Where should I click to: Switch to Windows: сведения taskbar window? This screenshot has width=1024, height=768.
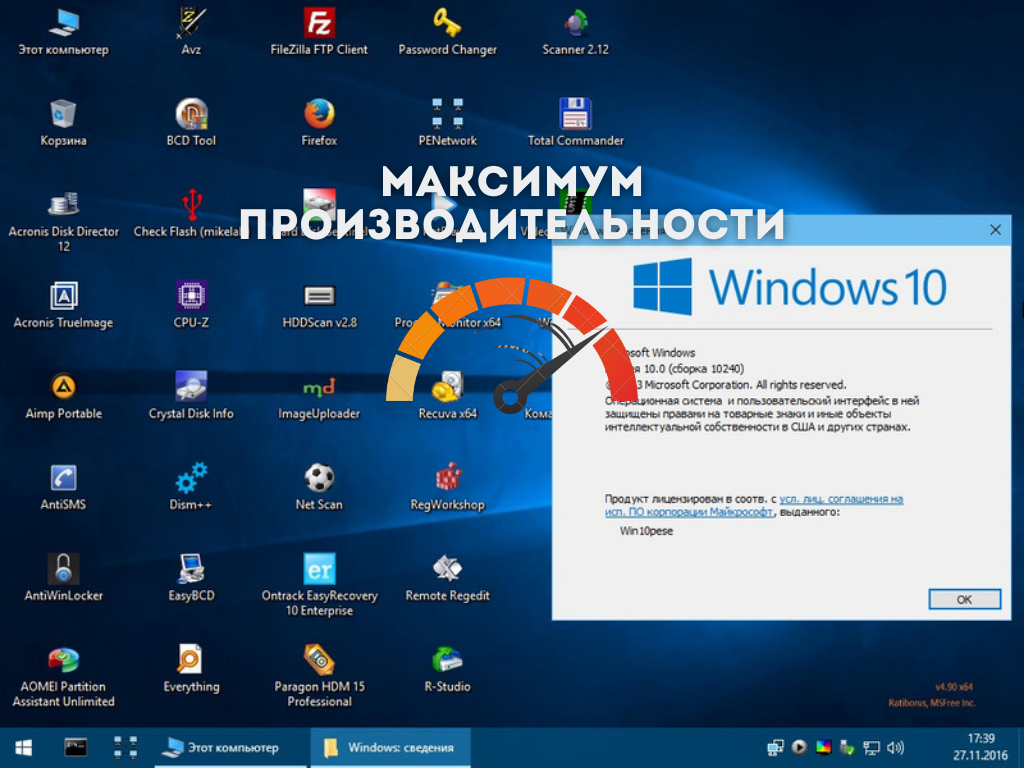coord(391,747)
